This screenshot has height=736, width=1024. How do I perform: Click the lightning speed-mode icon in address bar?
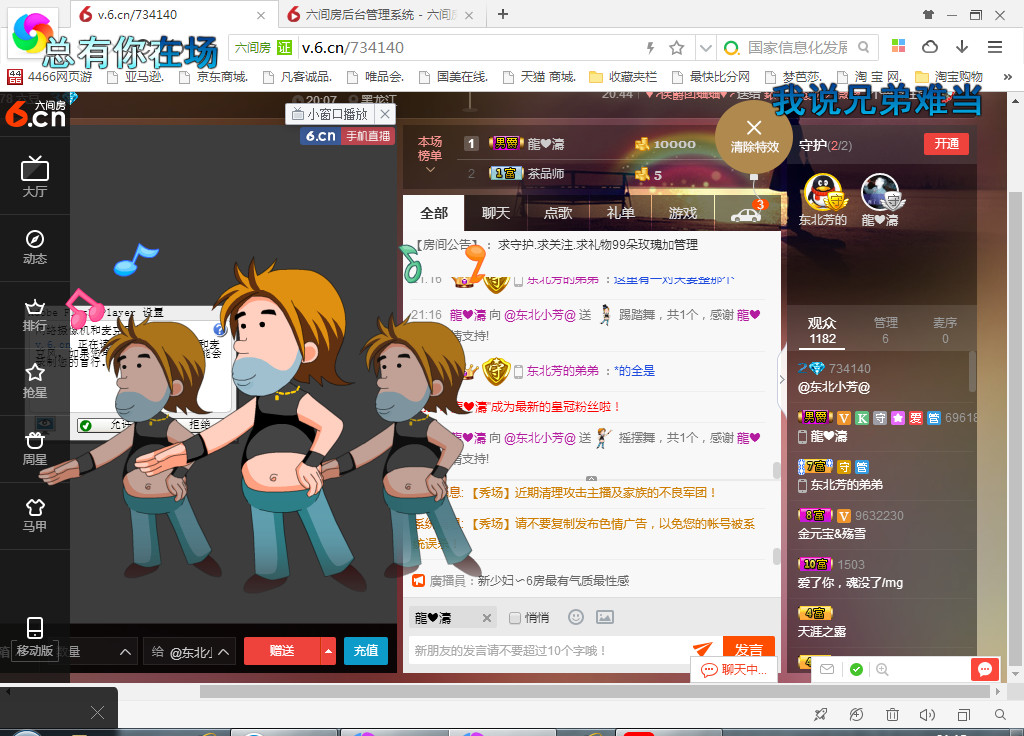click(x=650, y=48)
